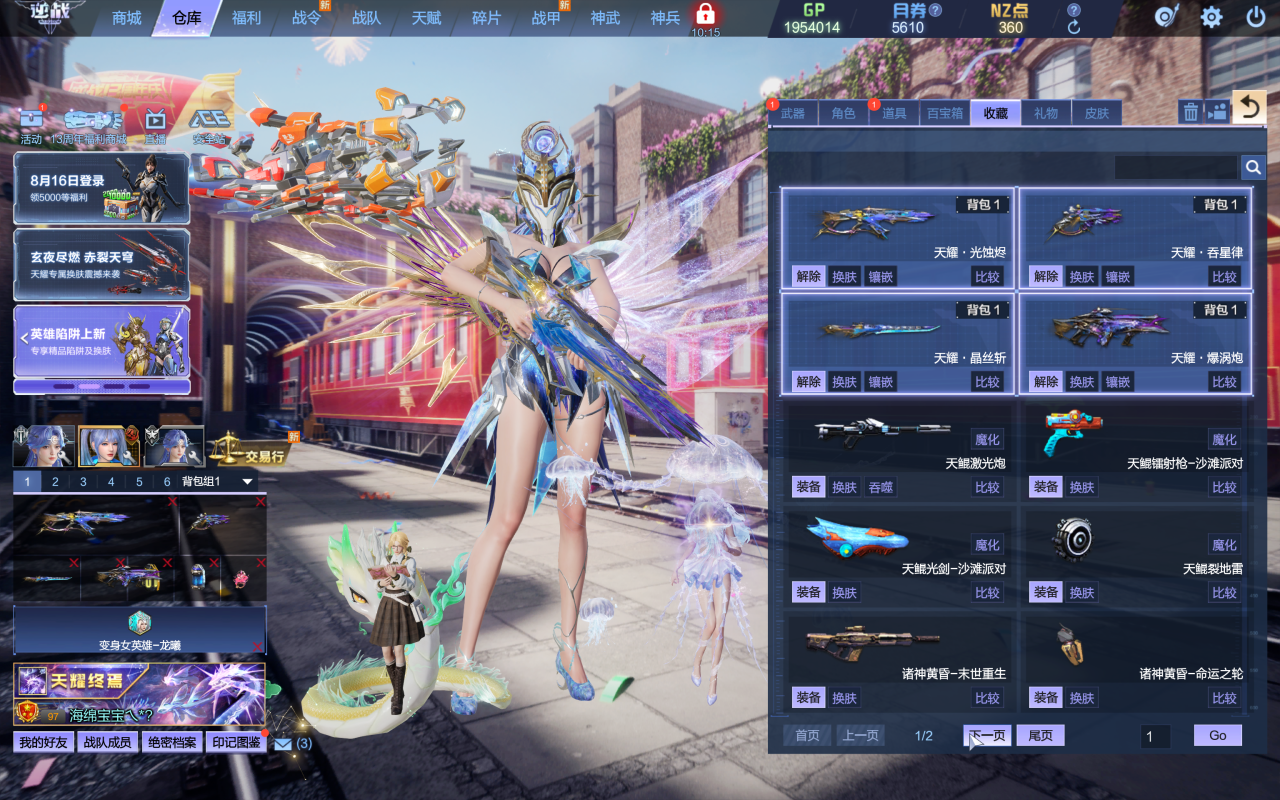1280x800 pixels.
Task: Expand the 背包组1 dropdown
Action: pyautogui.click(x=248, y=482)
